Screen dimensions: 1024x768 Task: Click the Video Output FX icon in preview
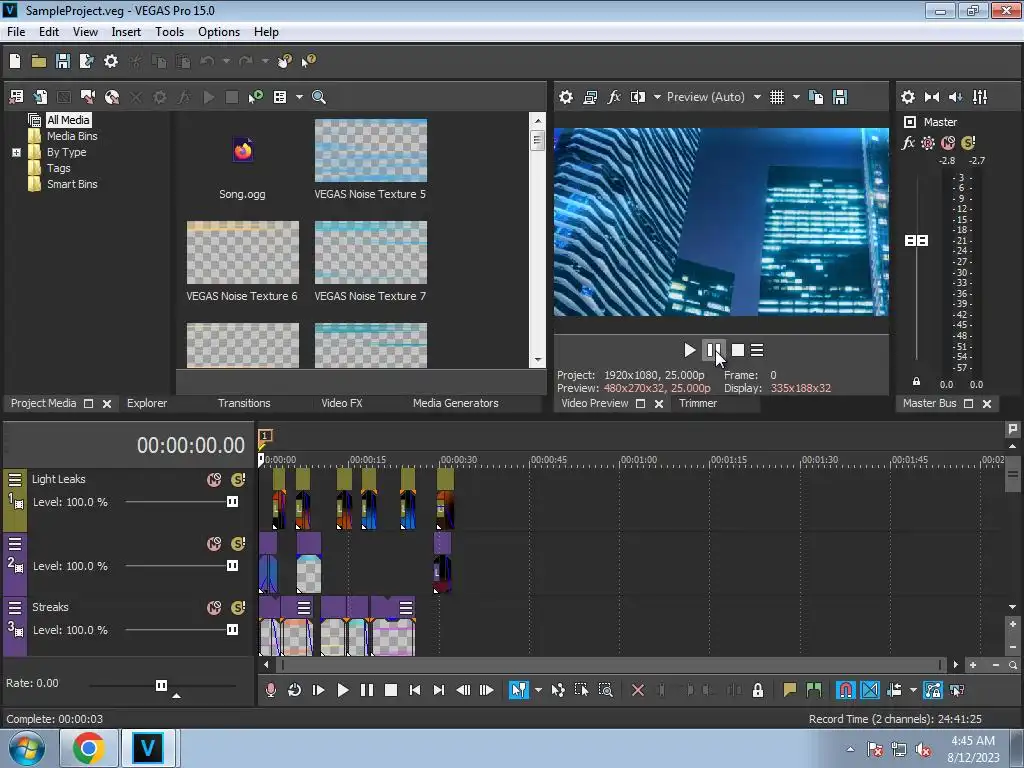click(613, 97)
